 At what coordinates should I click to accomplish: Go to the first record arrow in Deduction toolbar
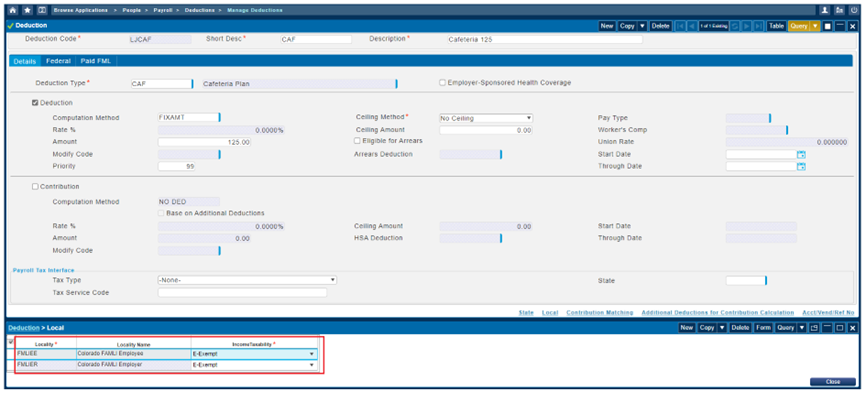pyautogui.click(x=680, y=26)
